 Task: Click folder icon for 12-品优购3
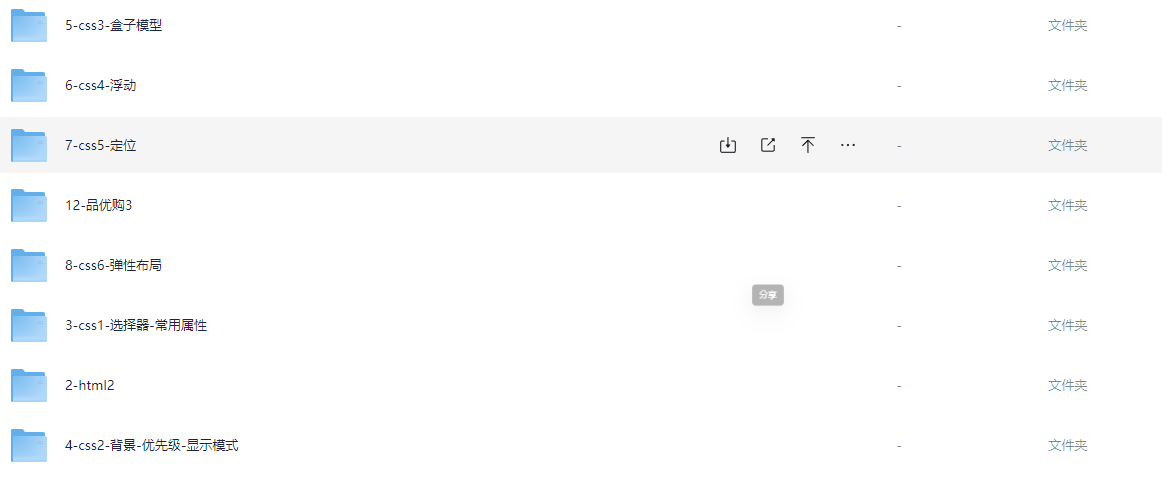pos(29,206)
